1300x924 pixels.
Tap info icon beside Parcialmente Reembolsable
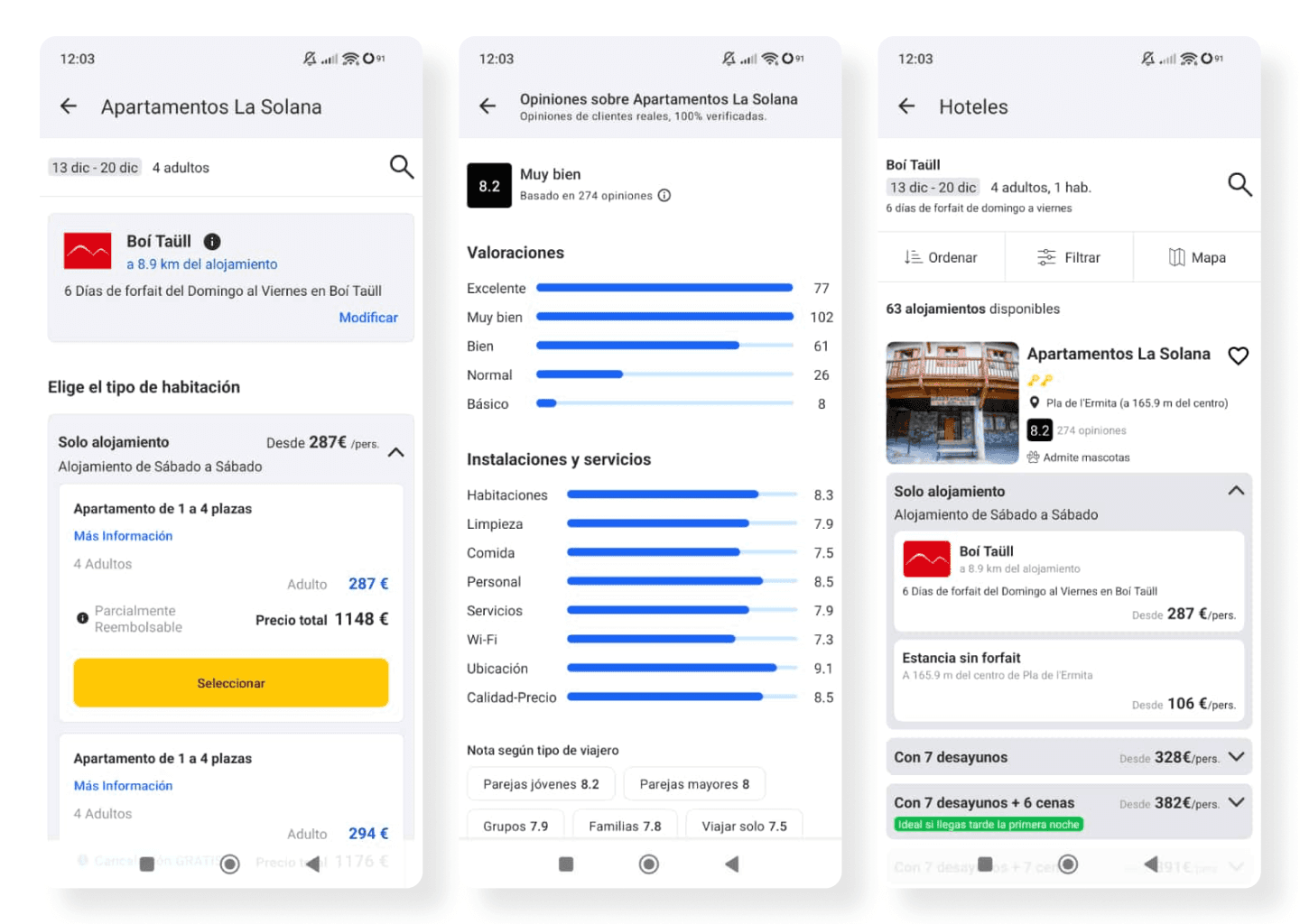point(82,619)
